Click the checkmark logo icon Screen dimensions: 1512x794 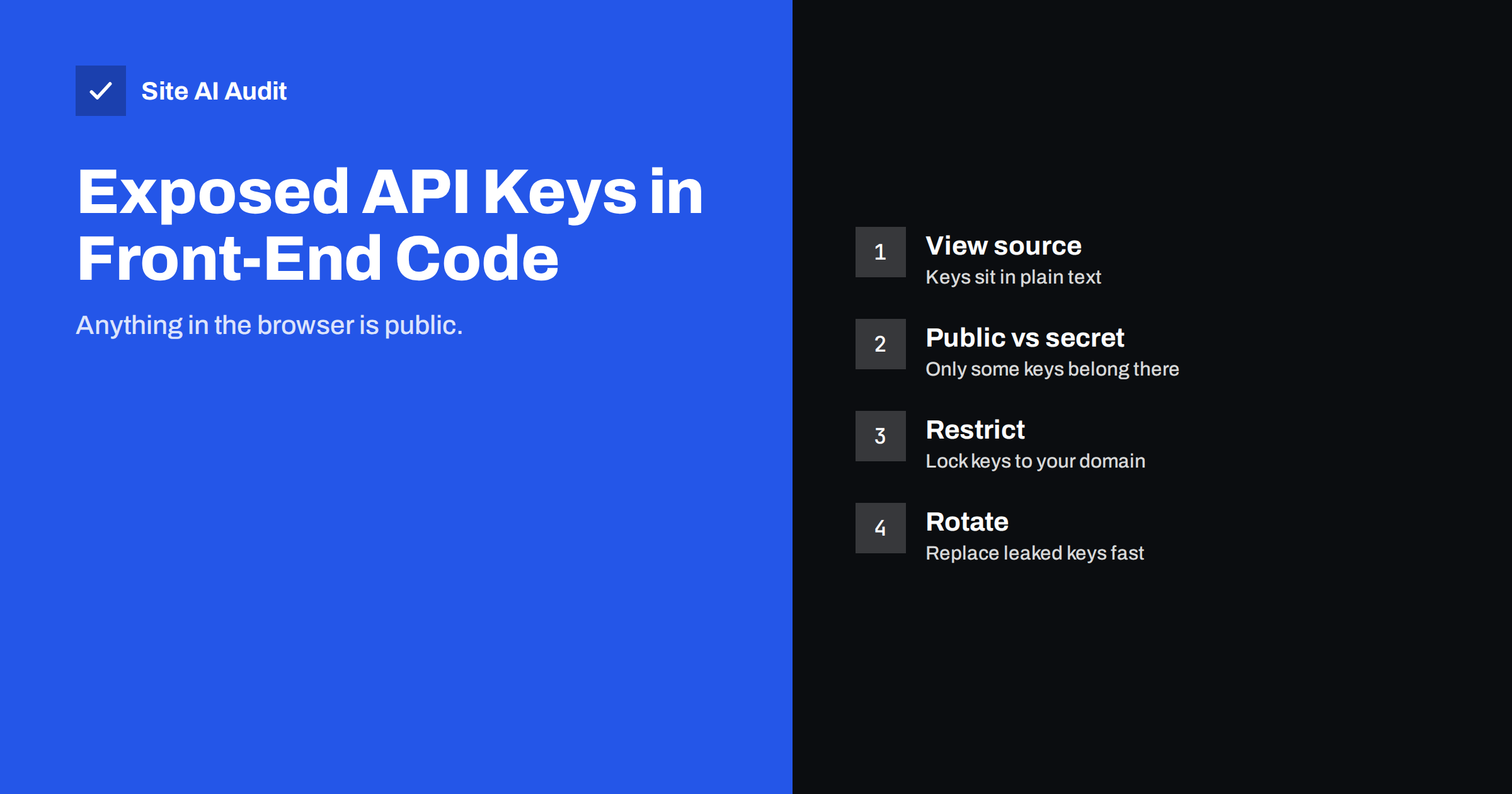click(101, 91)
